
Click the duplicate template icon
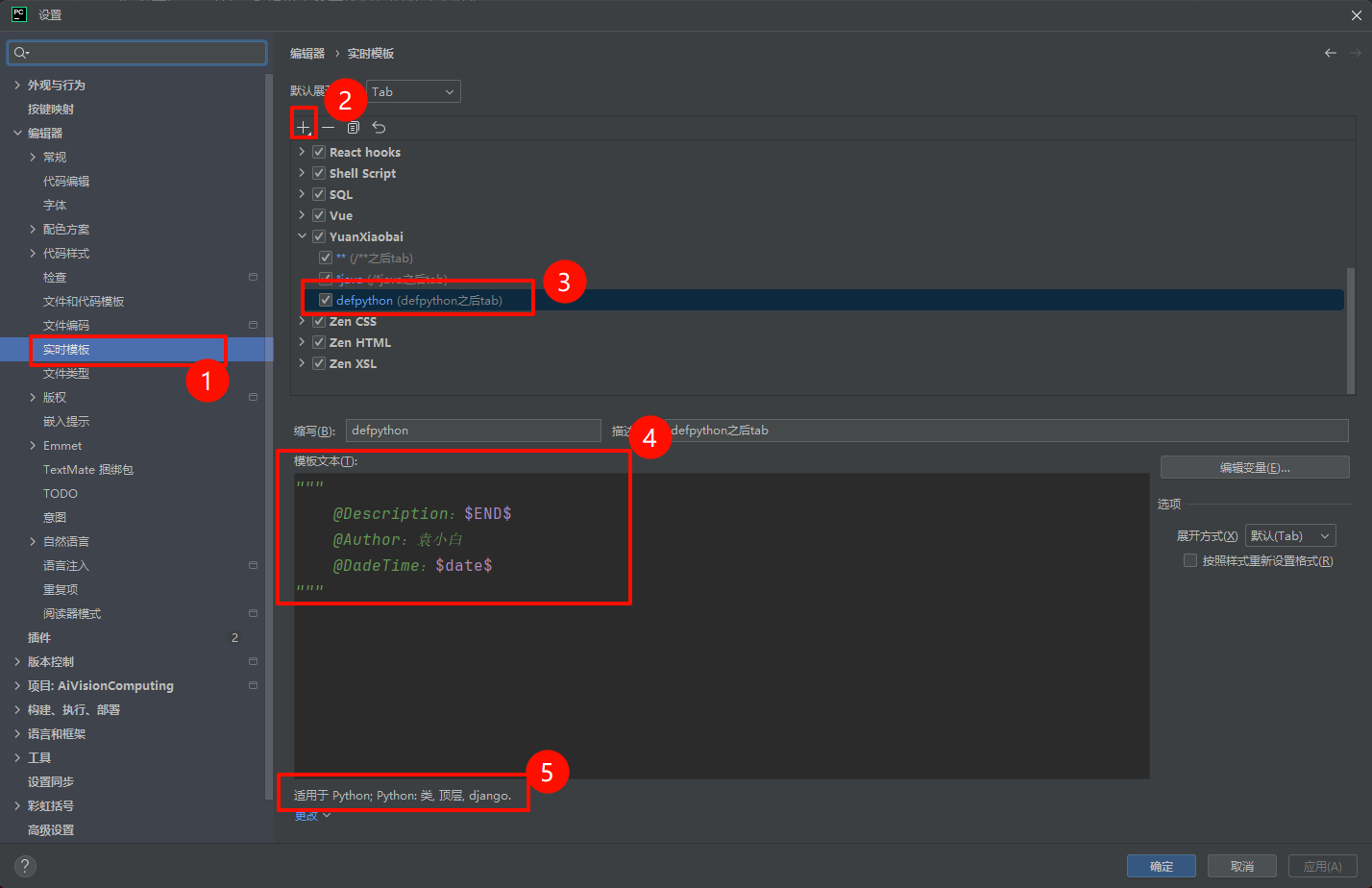(x=354, y=127)
